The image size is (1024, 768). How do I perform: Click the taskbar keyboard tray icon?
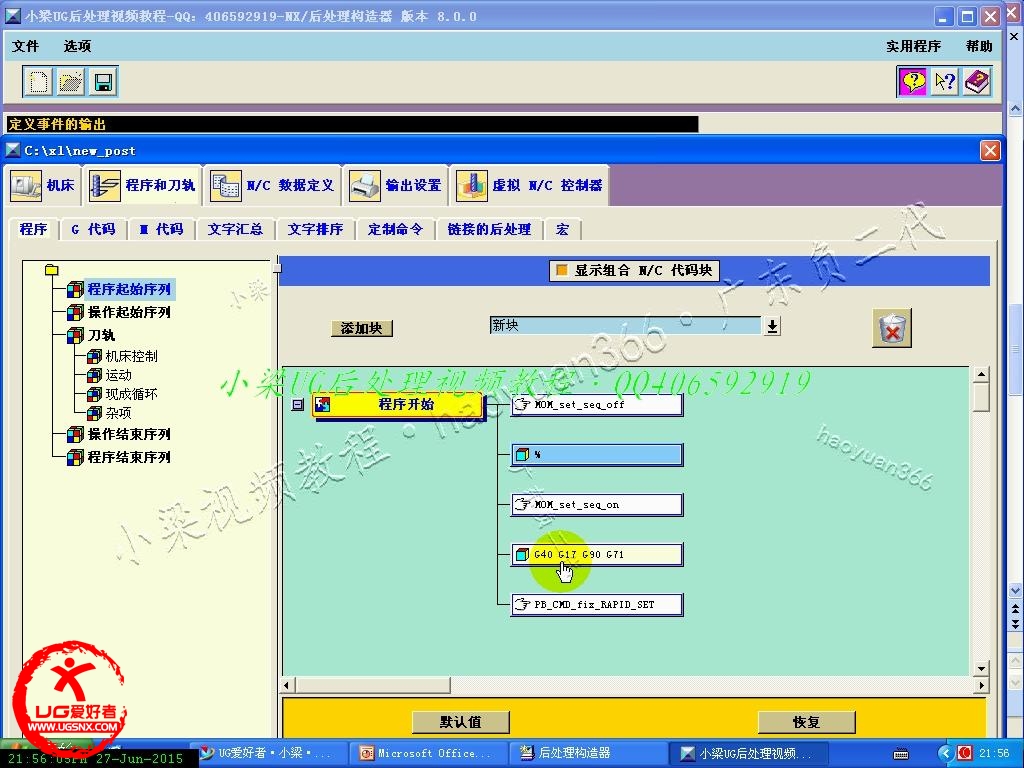click(x=901, y=754)
